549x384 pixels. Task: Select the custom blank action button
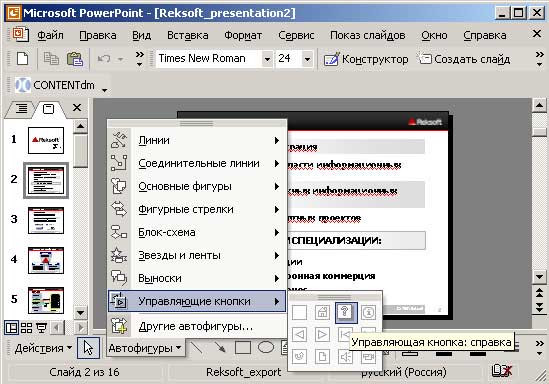(x=299, y=312)
